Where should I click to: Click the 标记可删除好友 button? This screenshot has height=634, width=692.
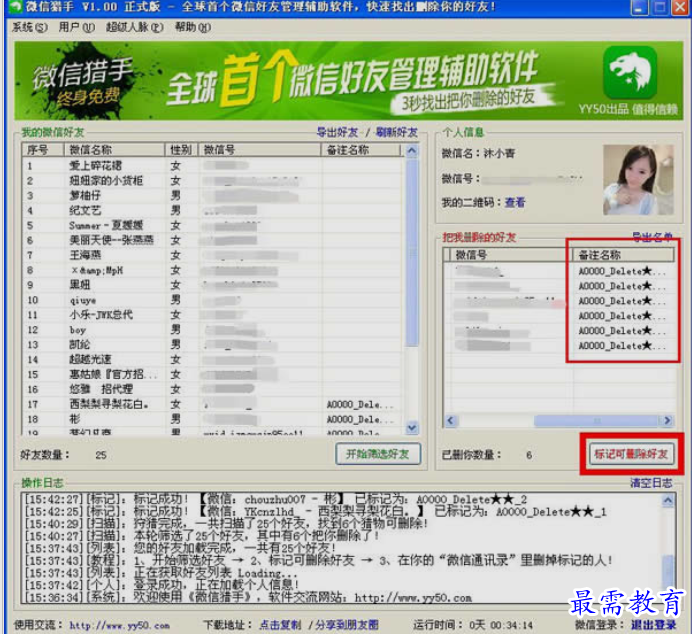(x=631, y=454)
